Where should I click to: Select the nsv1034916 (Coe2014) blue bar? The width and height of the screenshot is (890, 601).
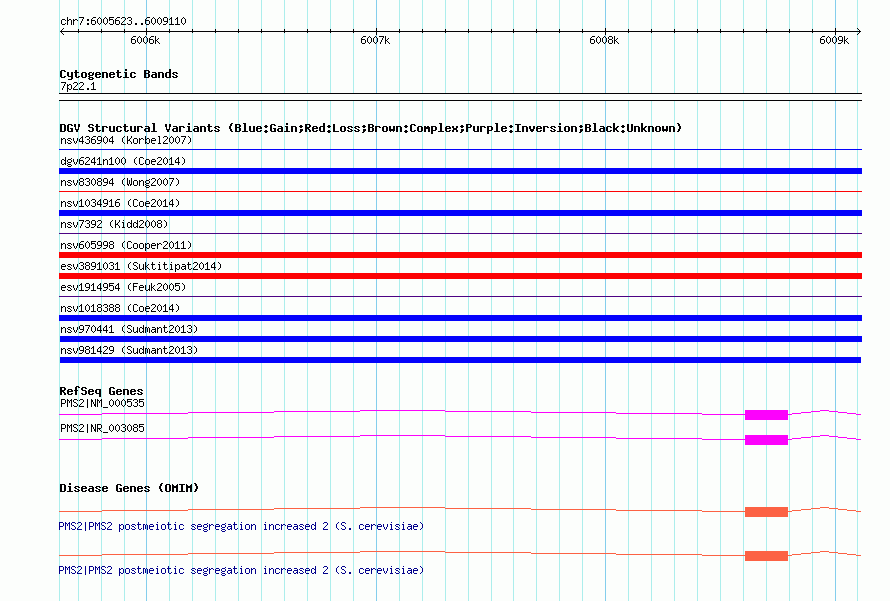(x=460, y=213)
